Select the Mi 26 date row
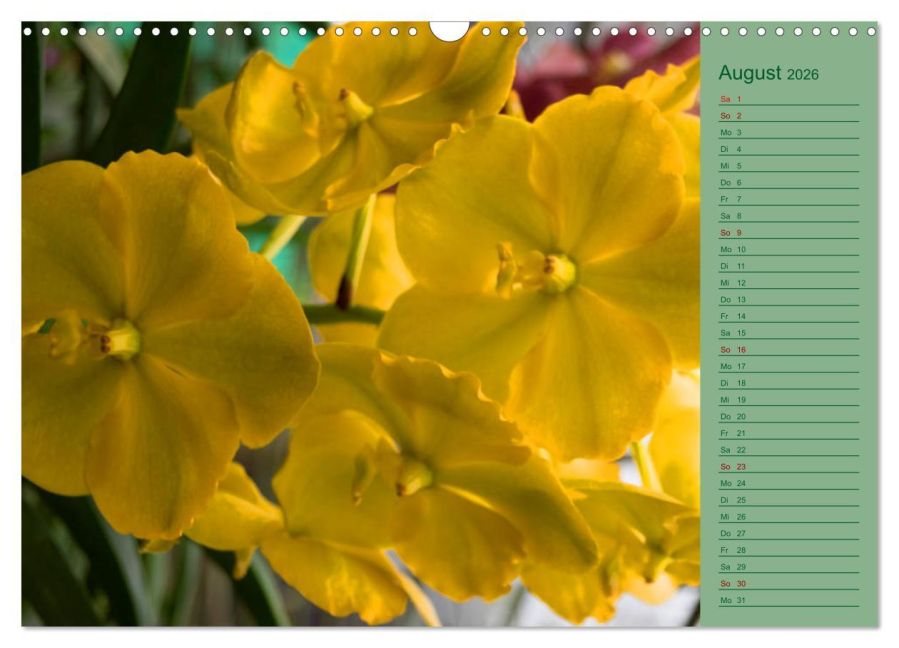The image size is (899, 648). [788, 517]
